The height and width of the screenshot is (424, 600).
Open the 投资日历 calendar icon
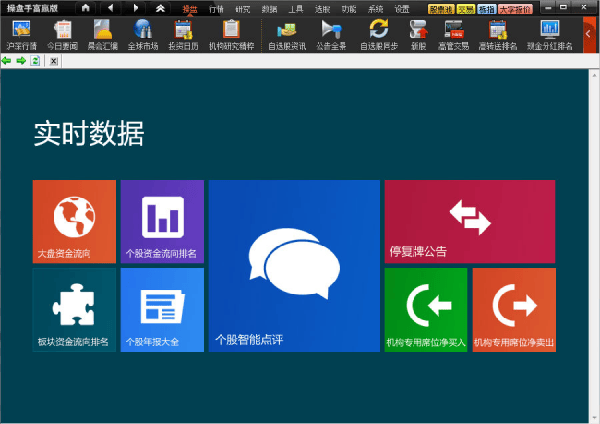coord(183,34)
